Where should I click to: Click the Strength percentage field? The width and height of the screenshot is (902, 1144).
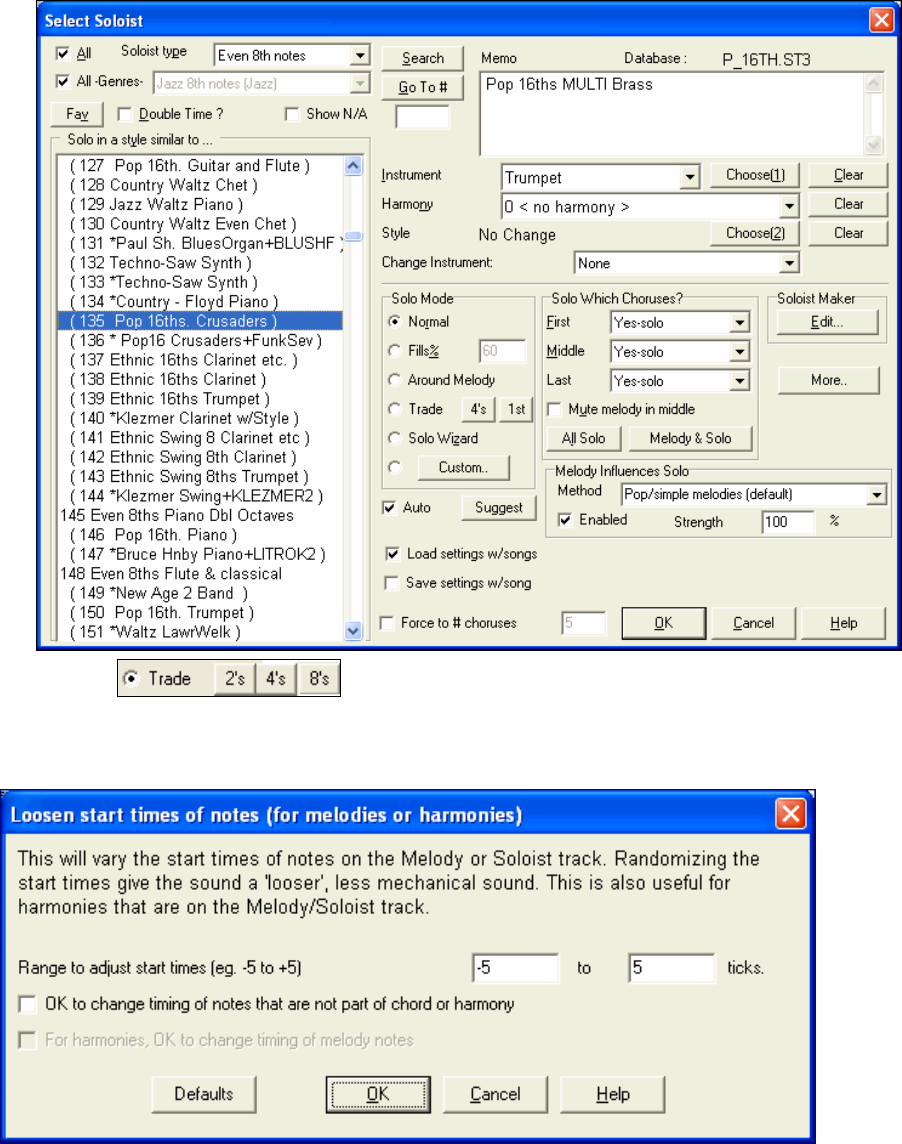788,522
